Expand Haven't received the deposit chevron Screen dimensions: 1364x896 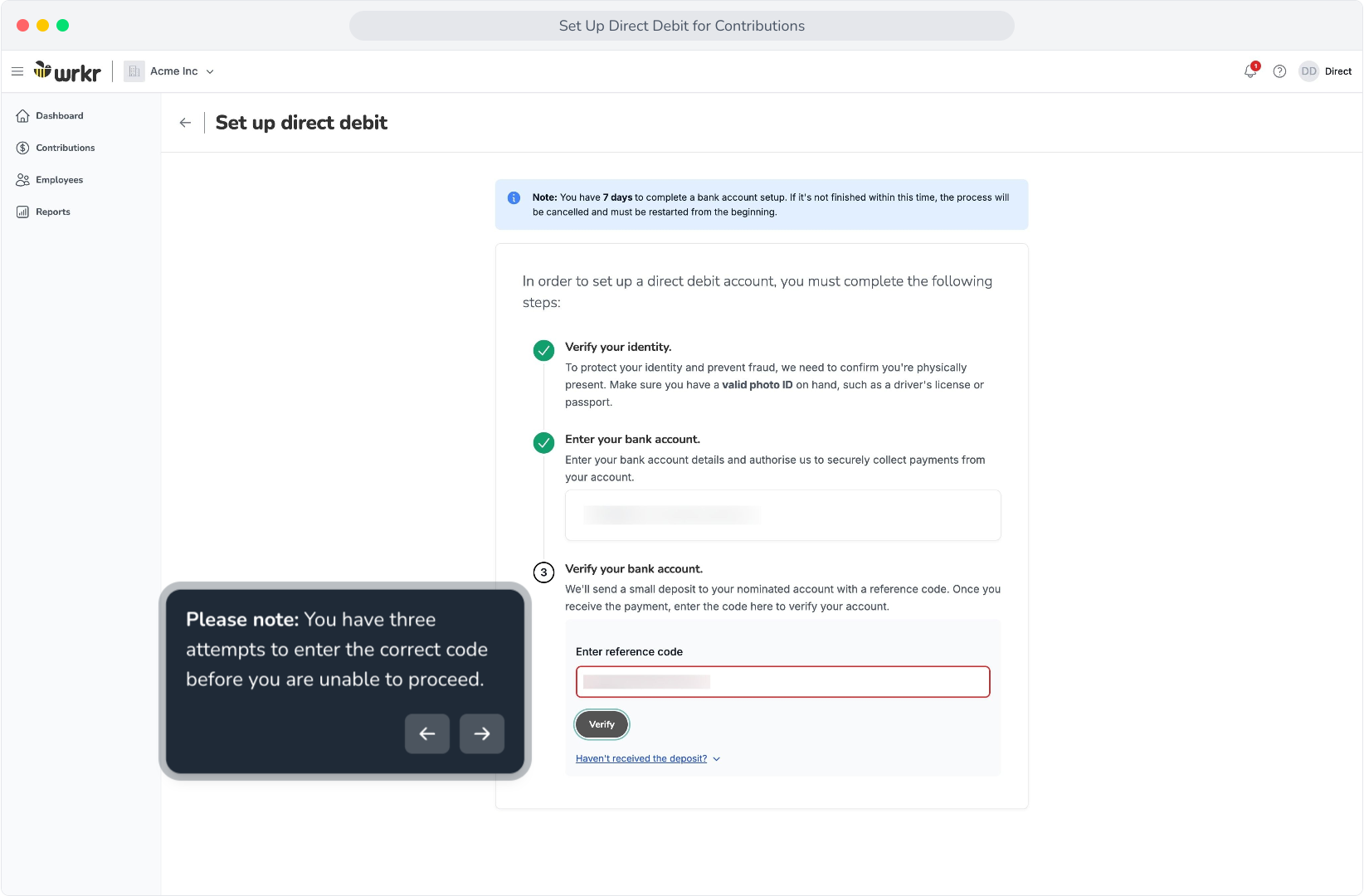tap(717, 759)
